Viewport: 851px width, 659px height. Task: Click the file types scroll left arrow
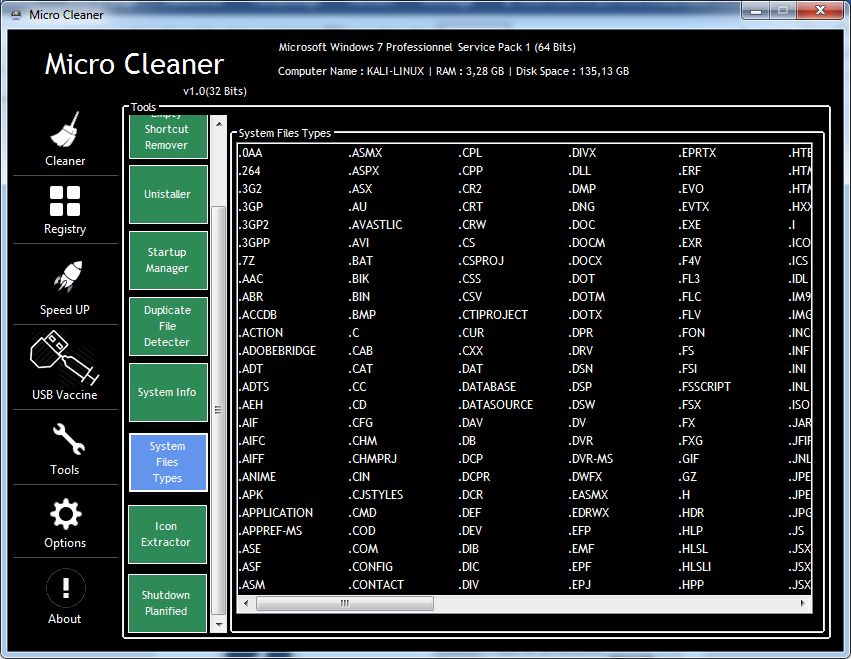pyautogui.click(x=246, y=603)
